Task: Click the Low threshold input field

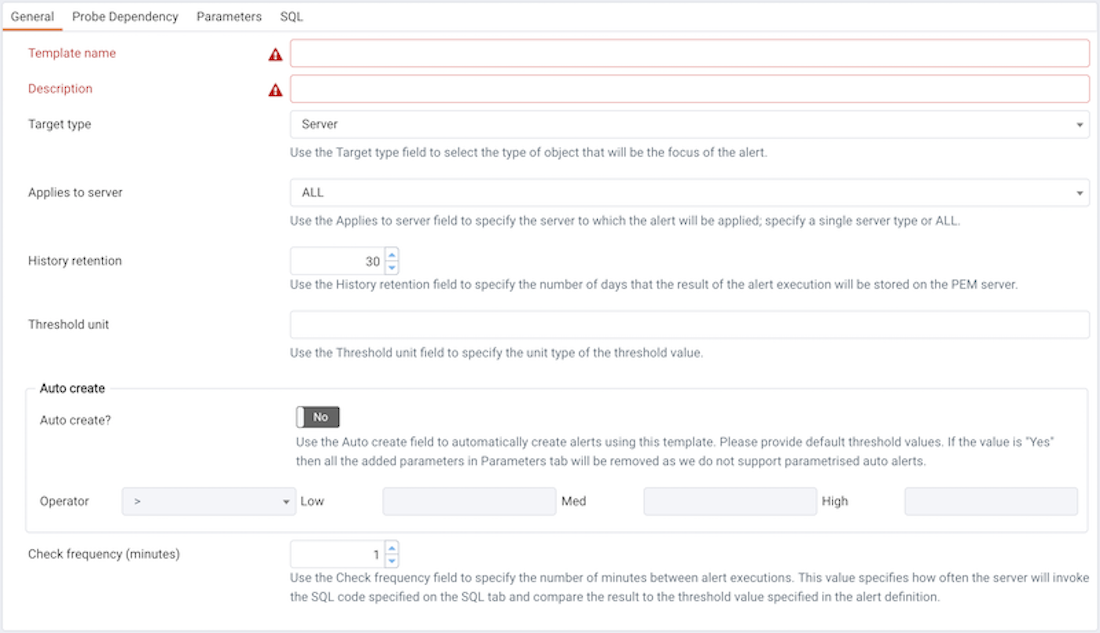Action: (x=469, y=501)
